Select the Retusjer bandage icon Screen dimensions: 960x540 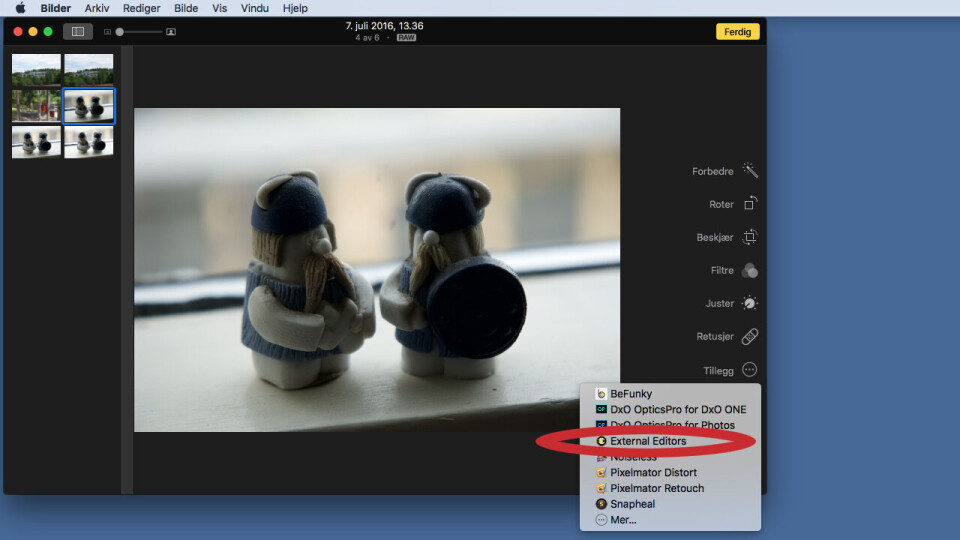[x=750, y=336]
